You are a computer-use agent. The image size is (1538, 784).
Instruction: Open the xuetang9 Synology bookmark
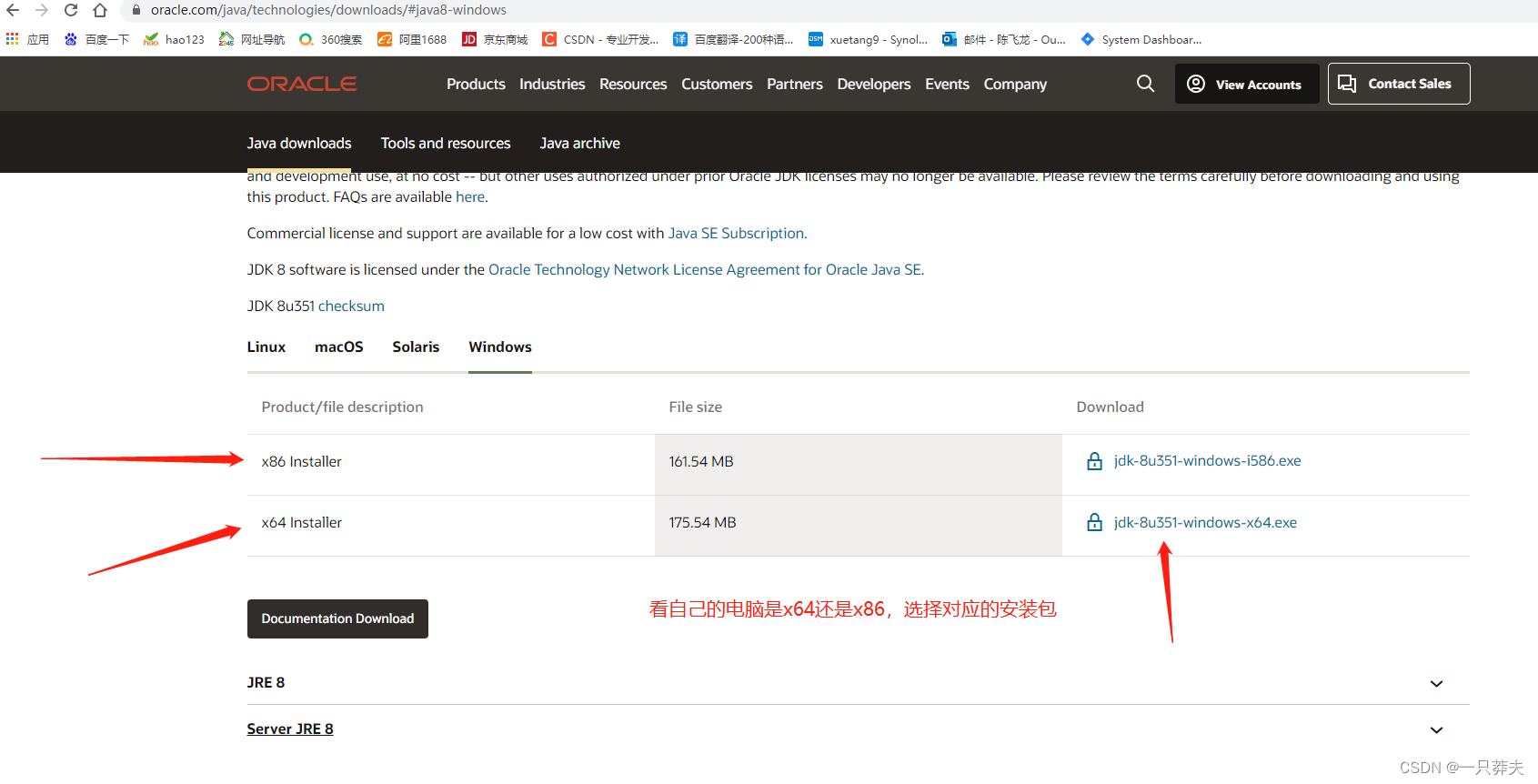point(868,39)
